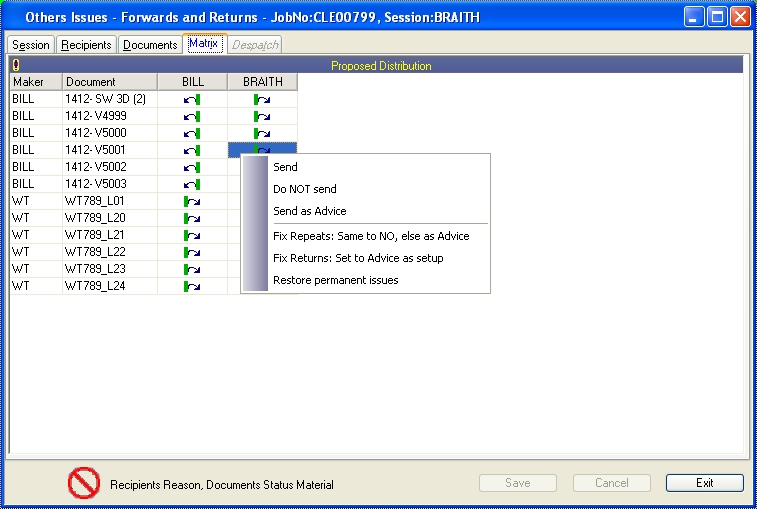Select document cell 1412- V5000

pos(110,133)
